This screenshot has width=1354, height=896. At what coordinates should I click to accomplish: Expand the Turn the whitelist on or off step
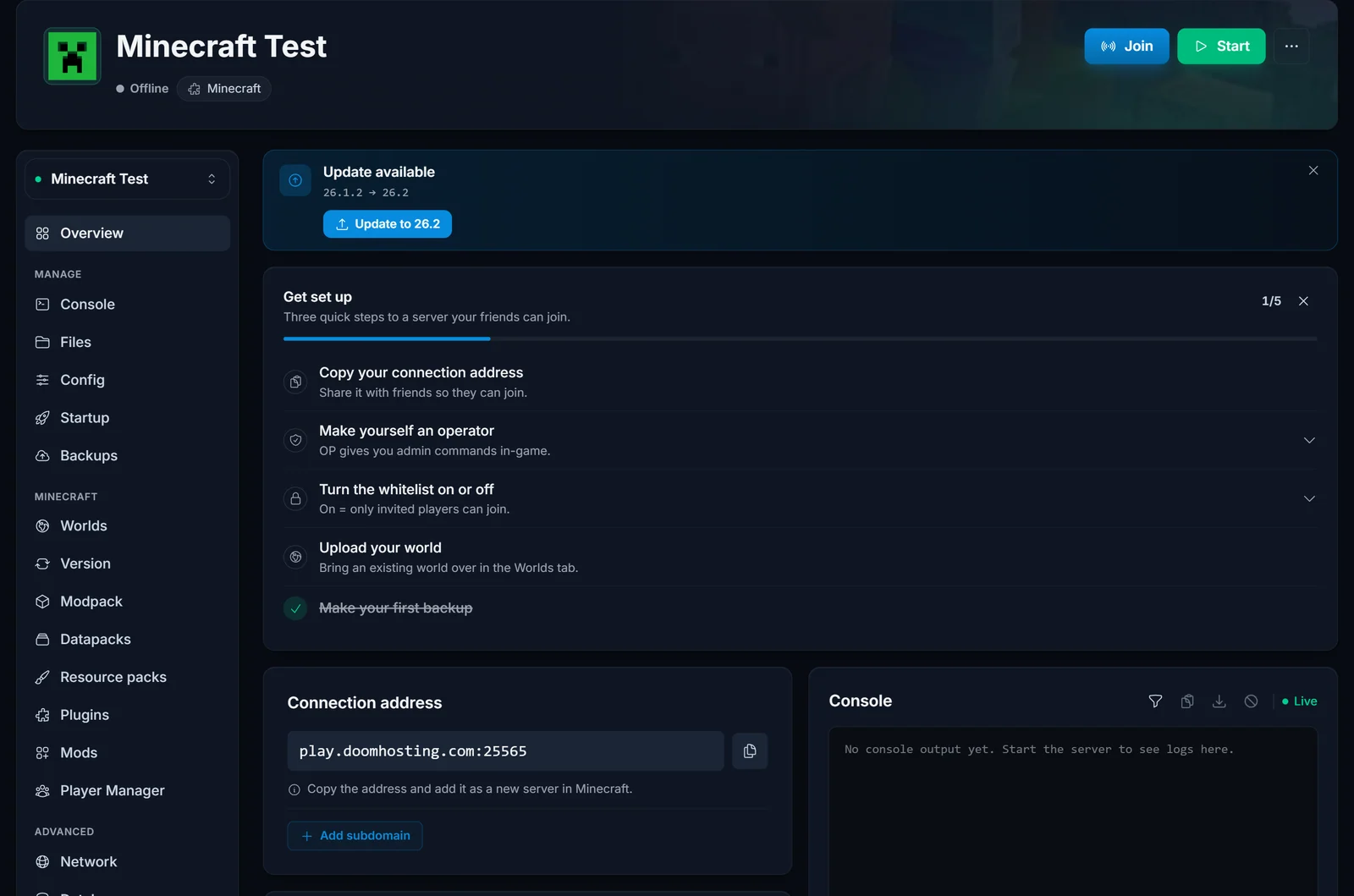click(x=1309, y=499)
